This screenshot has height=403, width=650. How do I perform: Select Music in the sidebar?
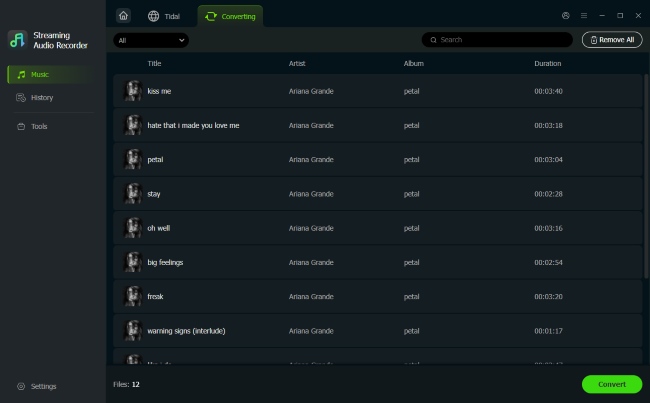coord(50,75)
